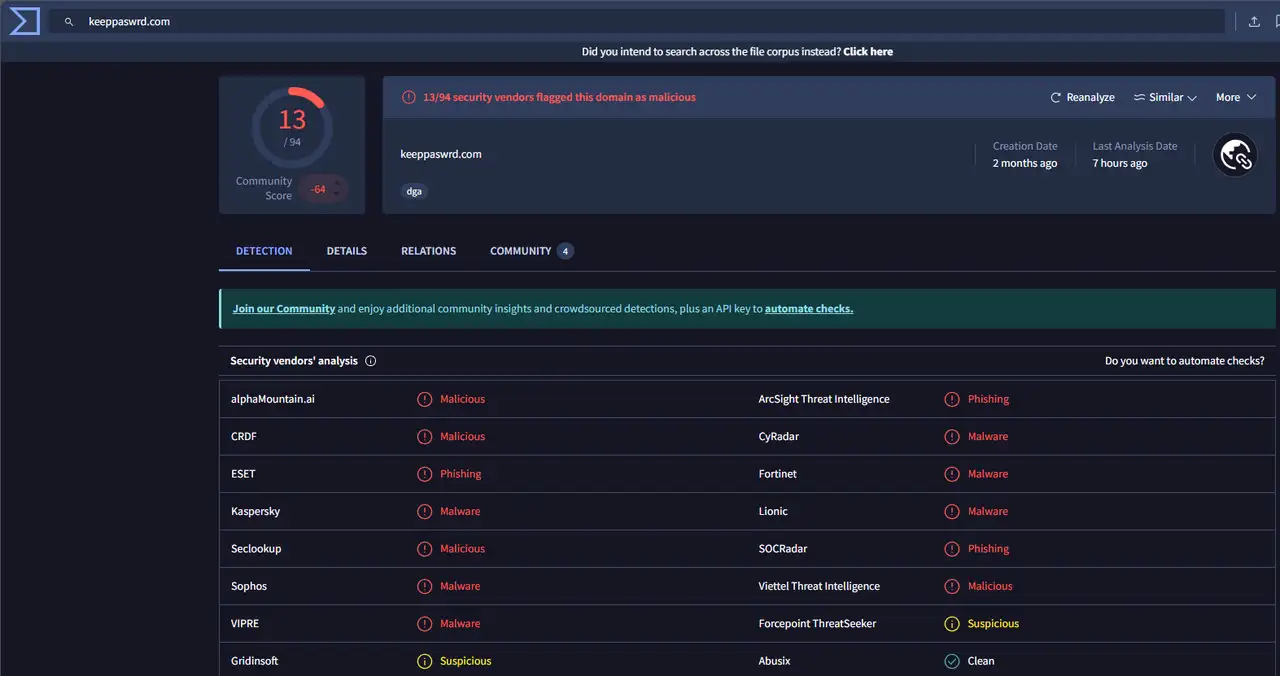Open the 'Join our Community' link
This screenshot has width=1280, height=676.
coord(284,309)
